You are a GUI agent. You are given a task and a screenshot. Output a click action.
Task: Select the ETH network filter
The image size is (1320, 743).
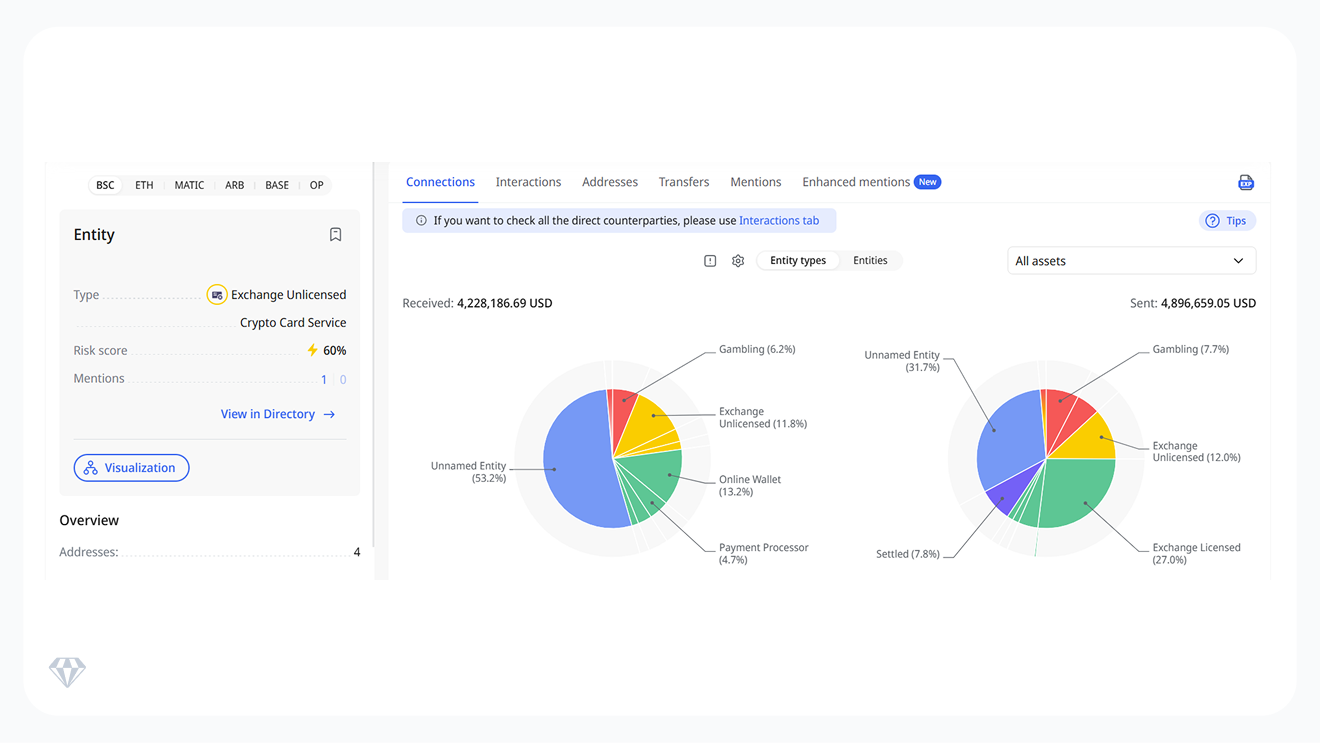pos(145,185)
